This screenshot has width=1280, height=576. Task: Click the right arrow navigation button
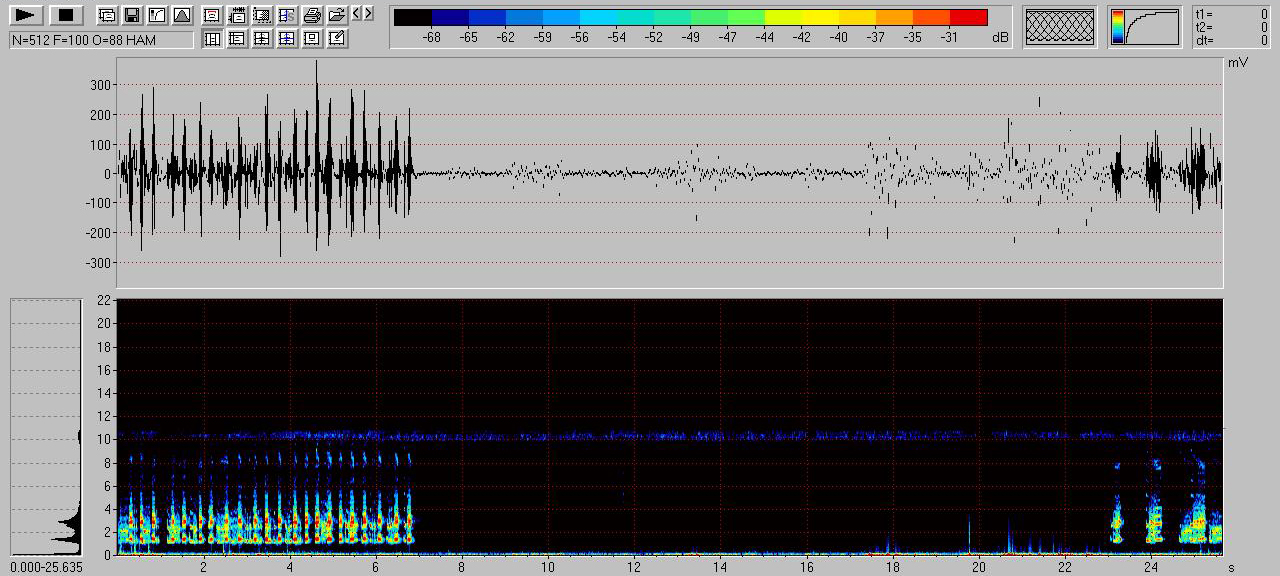pos(369,14)
